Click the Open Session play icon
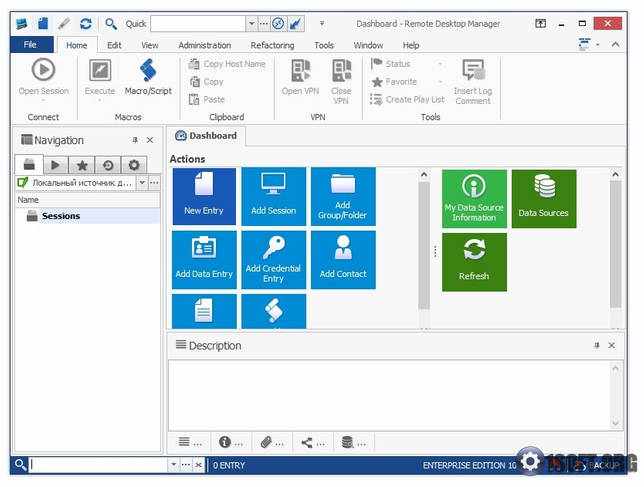This screenshot has height=487, width=644. (x=43, y=70)
